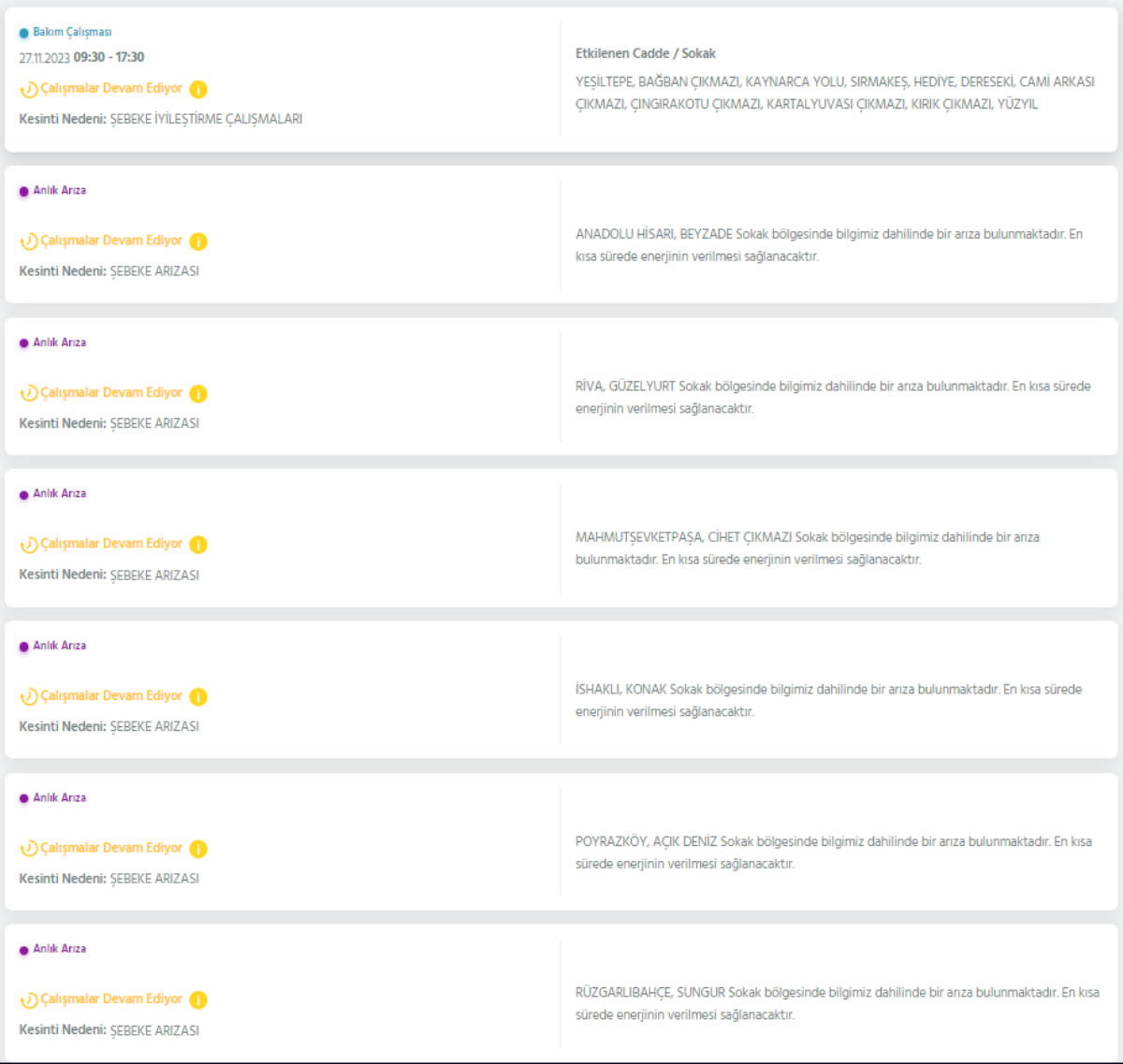Select the Bakım Çalışması label
Image resolution: width=1123 pixels, height=1064 pixels.
[x=72, y=32]
